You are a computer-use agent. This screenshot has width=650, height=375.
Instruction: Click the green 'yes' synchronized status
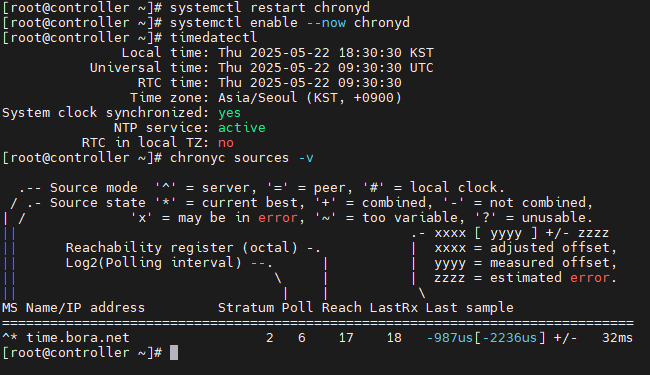tap(229, 113)
